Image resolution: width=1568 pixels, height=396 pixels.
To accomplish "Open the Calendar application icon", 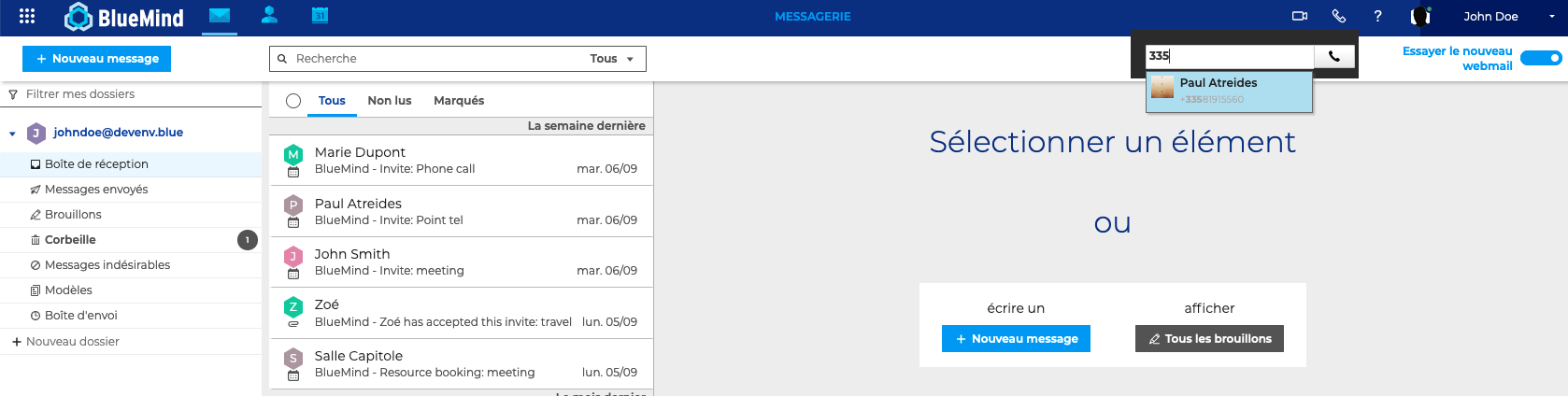I will 320,15.
